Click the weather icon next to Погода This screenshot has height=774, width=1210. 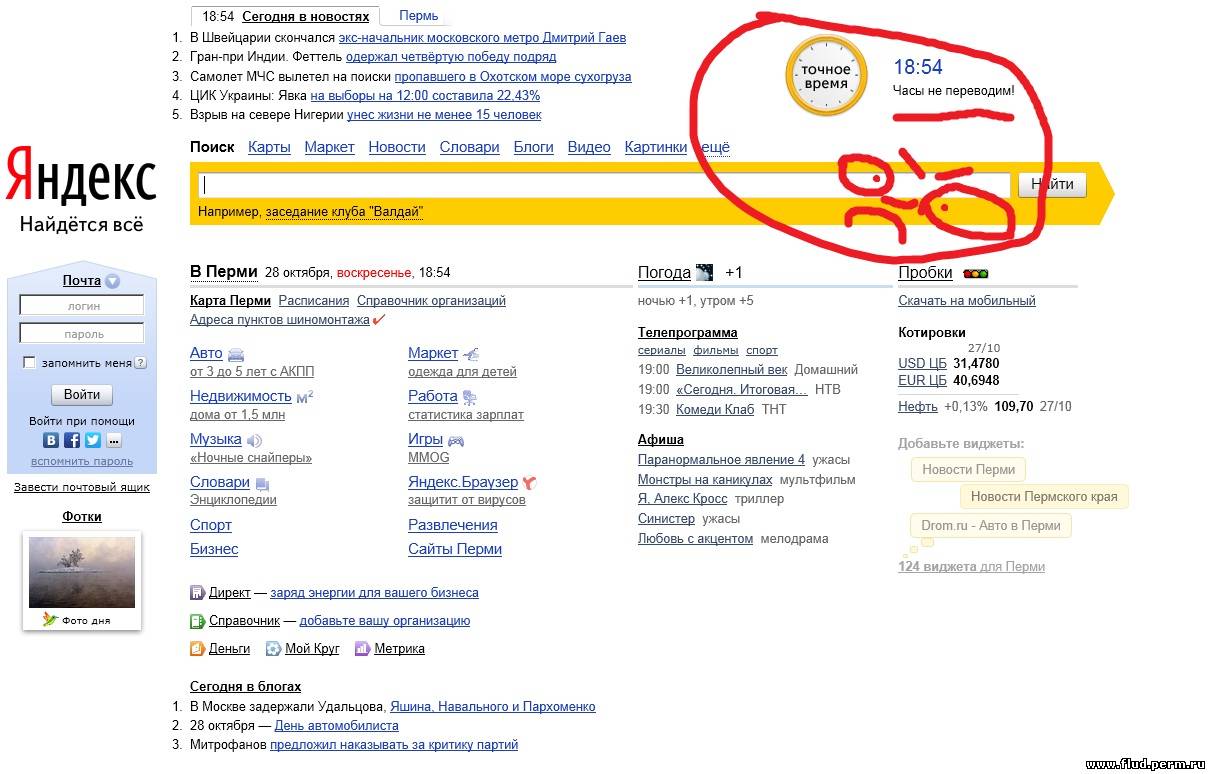704,273
